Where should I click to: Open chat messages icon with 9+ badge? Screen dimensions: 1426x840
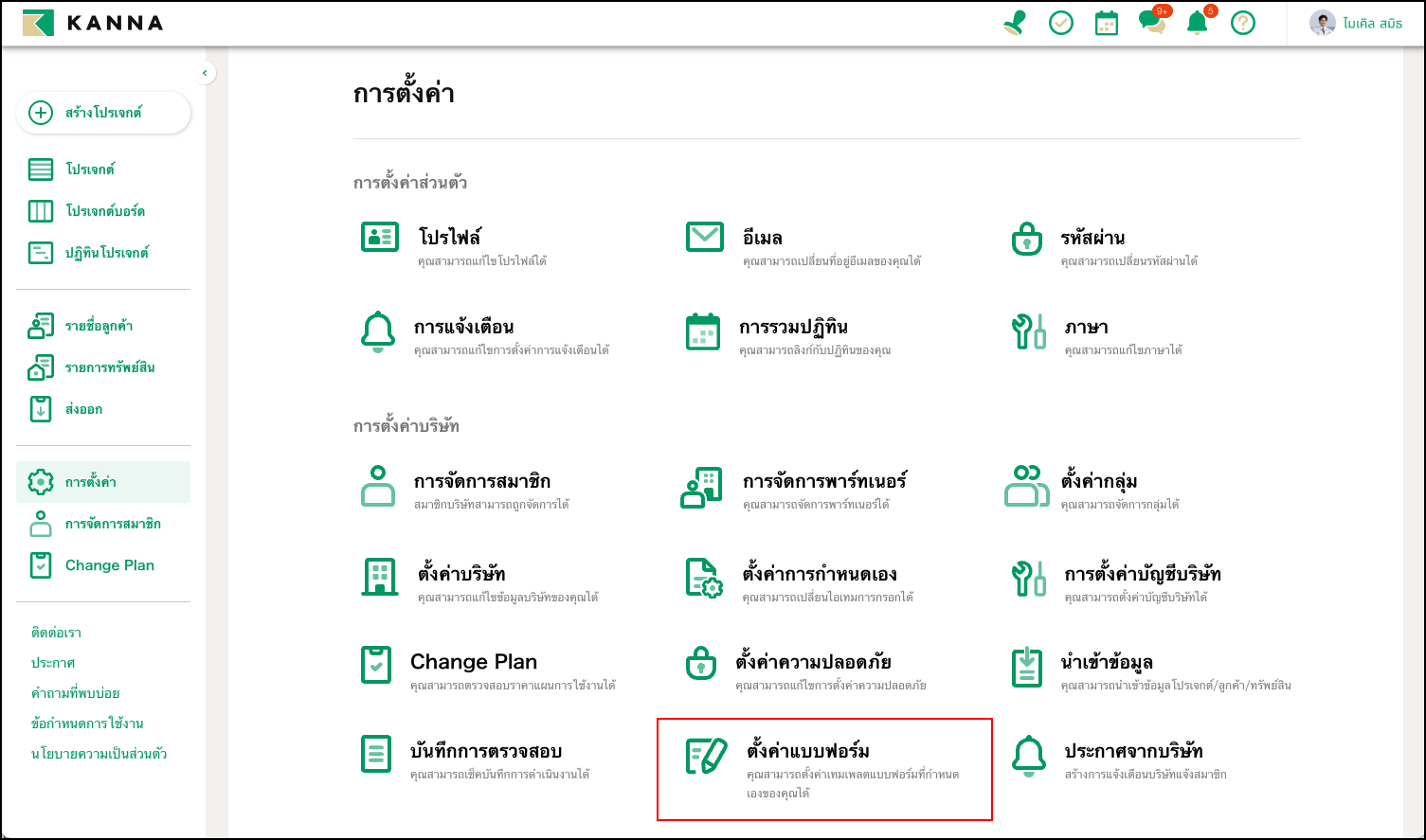coord(1152,23)
